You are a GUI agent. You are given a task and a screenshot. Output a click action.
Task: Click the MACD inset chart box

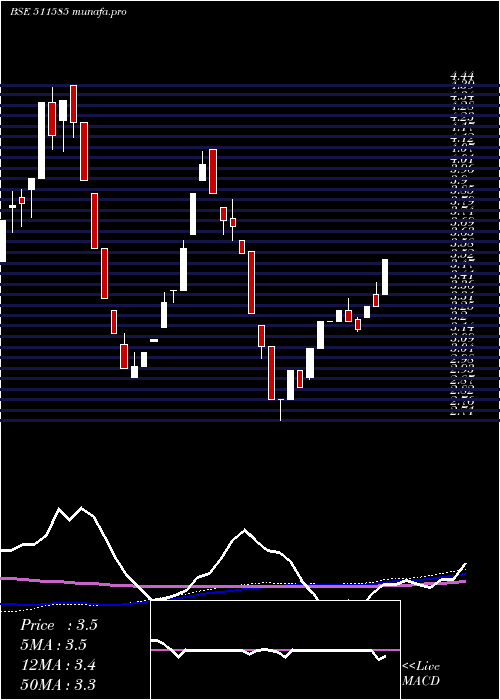(275, 650)
